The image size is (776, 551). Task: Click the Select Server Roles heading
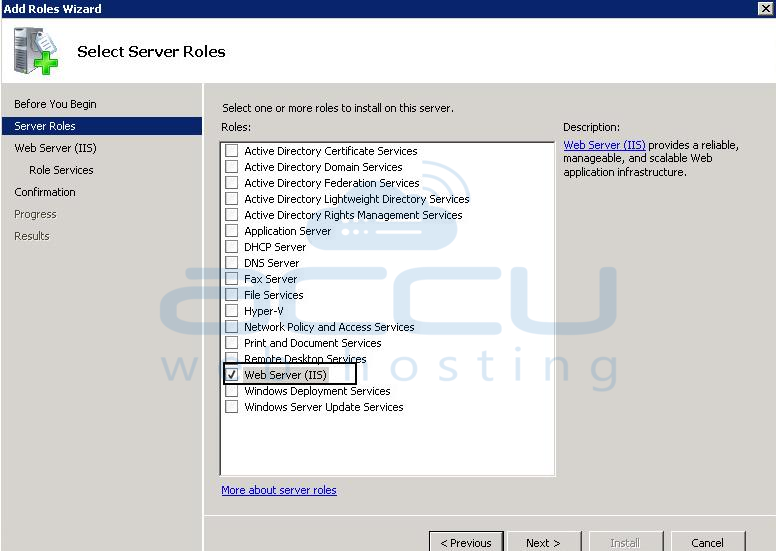(151, 51)
